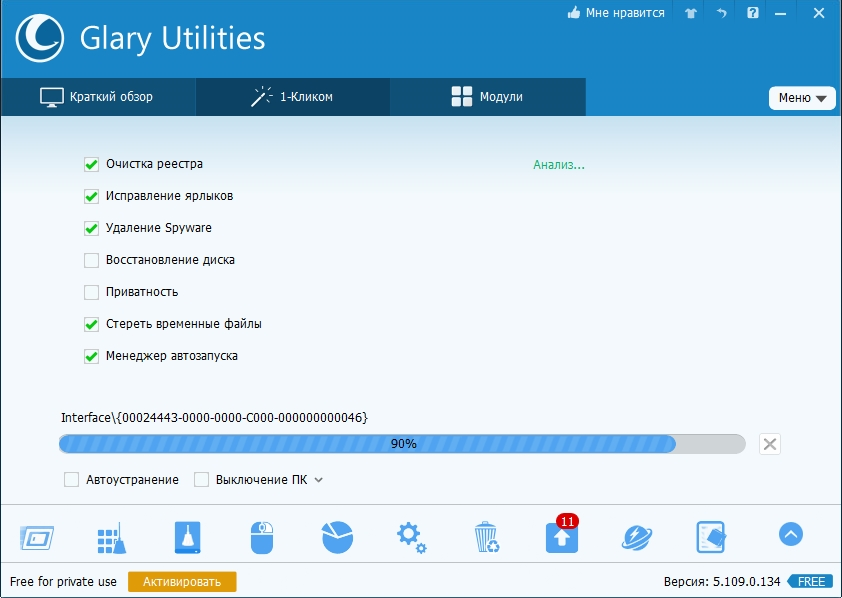This screenshot has height=598, width=842.
Task: Open the uninstall manager trash icon
Action: 487,537
